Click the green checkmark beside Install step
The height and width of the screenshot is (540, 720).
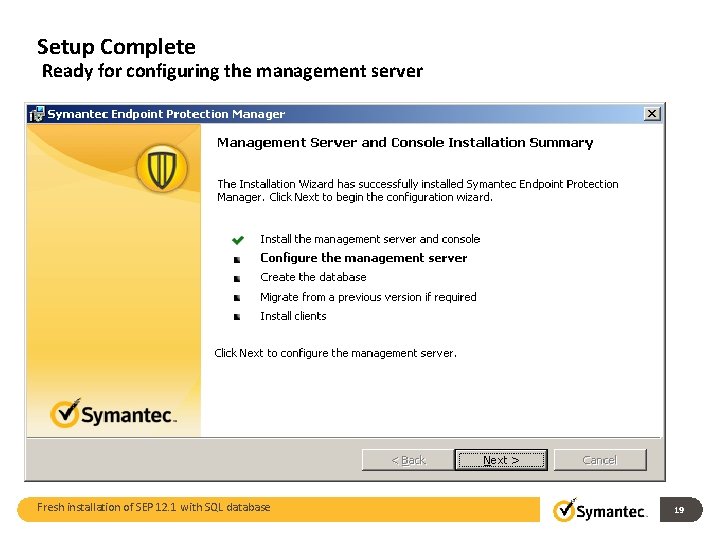[x=238, y=240]
